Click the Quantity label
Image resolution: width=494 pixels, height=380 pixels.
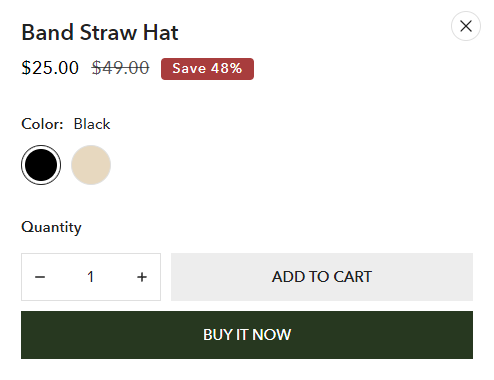pos(51,227)
